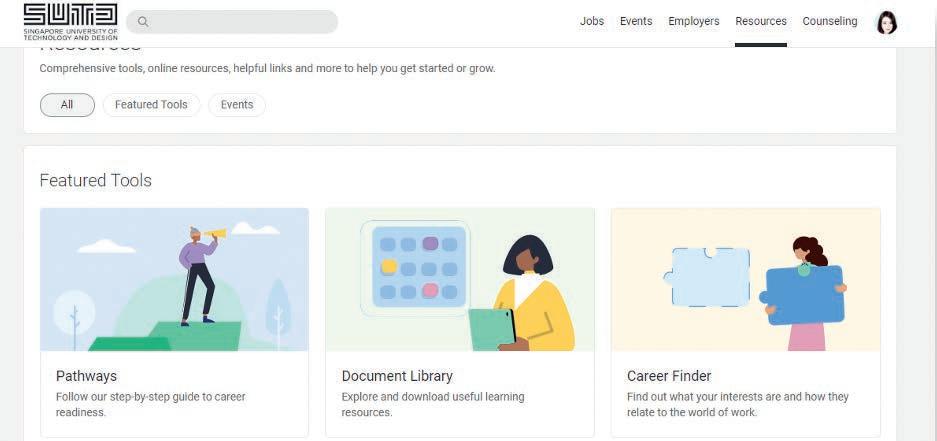Click inside the search input field

pos(240,22)
